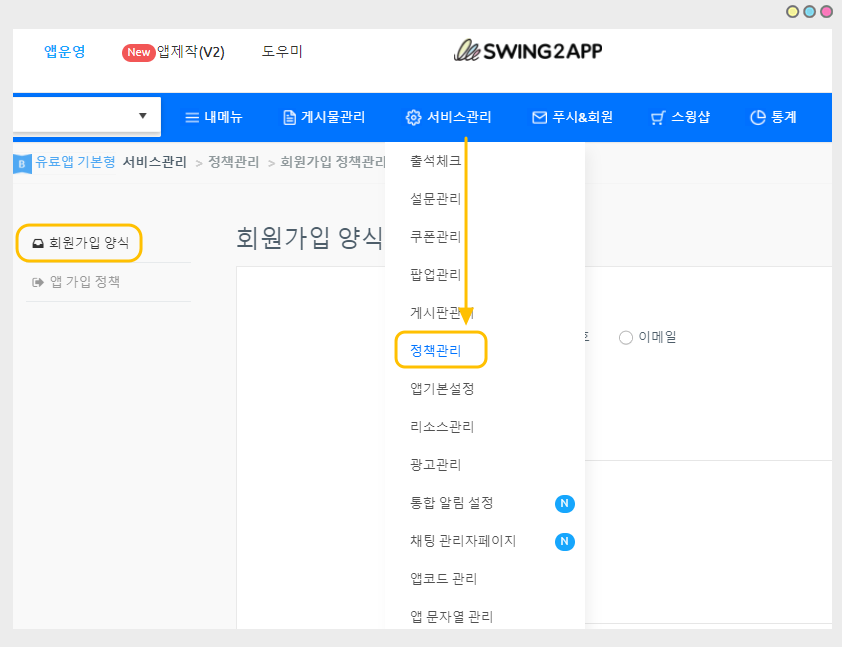Image resolution: width=842 pixels, height=647 pixels.
Task: Click the 서비스관리 gear menu
Action: click(x=448, y=117)
